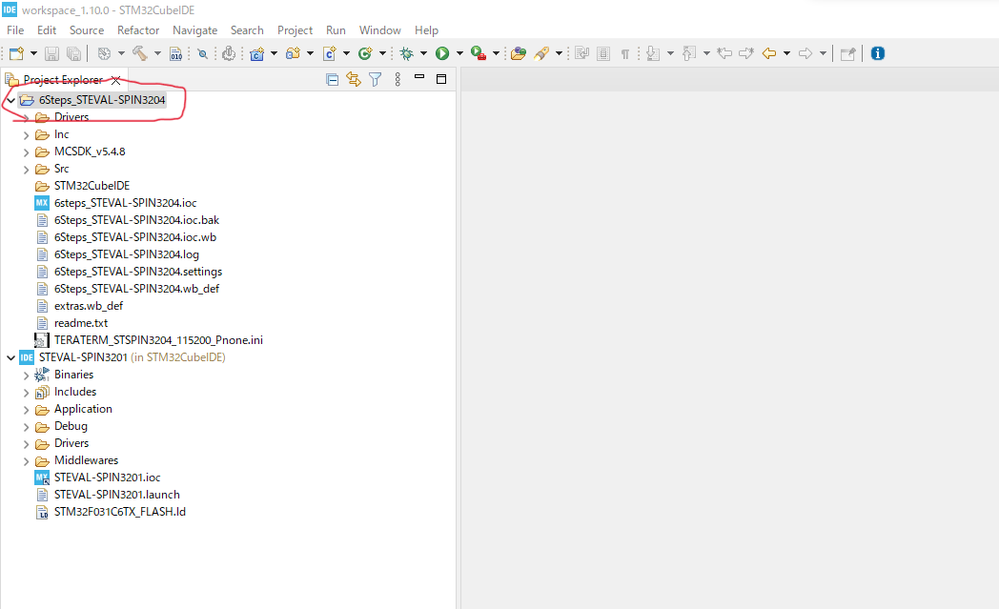The height and width of the screenshot is (609, 999).
Task: Expand the MCSDK_v5.4.8 folder
Action: (26, 152)
